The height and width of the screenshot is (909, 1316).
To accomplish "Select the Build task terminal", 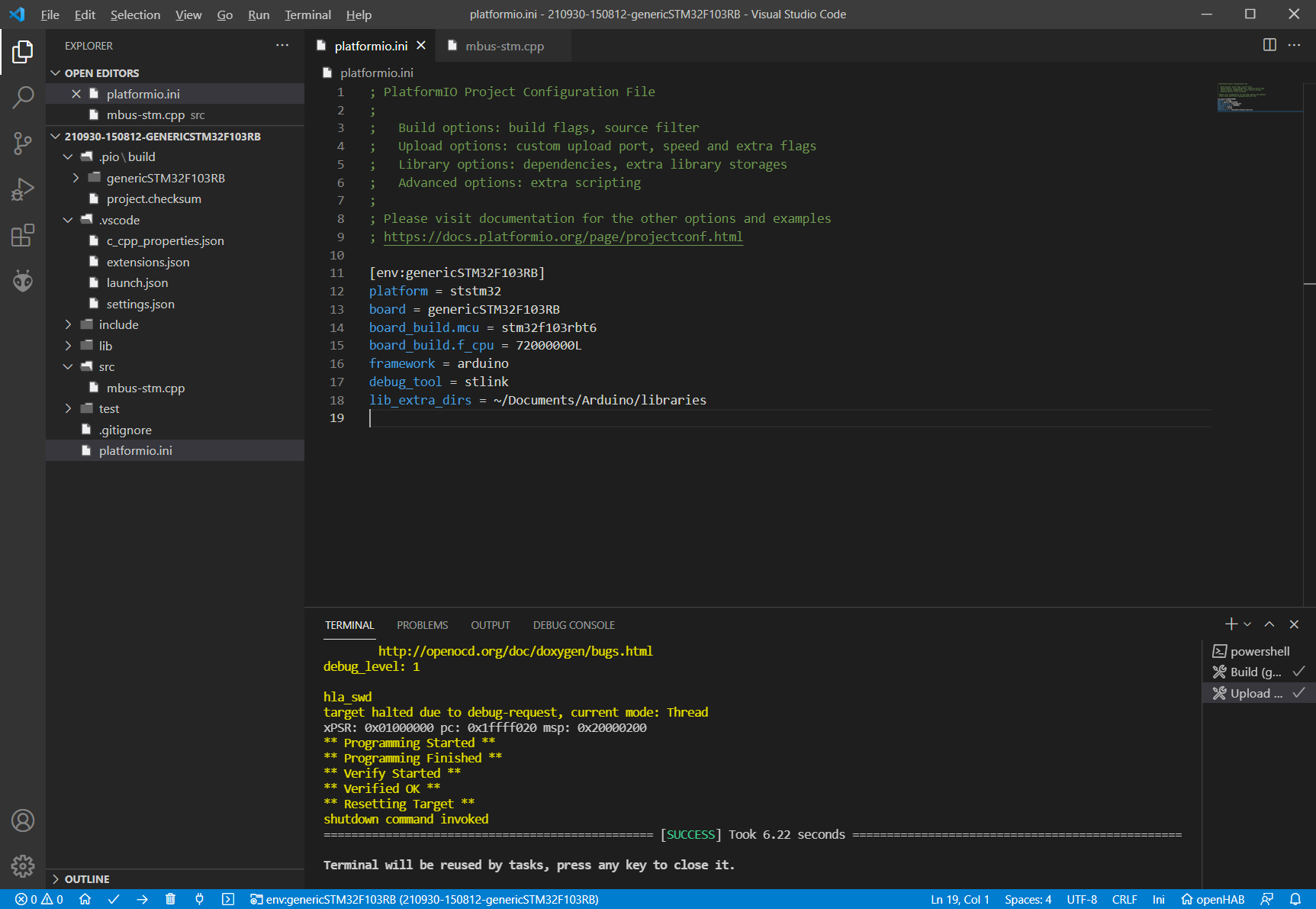I will pyautogui.click(x=1259, y=672).
